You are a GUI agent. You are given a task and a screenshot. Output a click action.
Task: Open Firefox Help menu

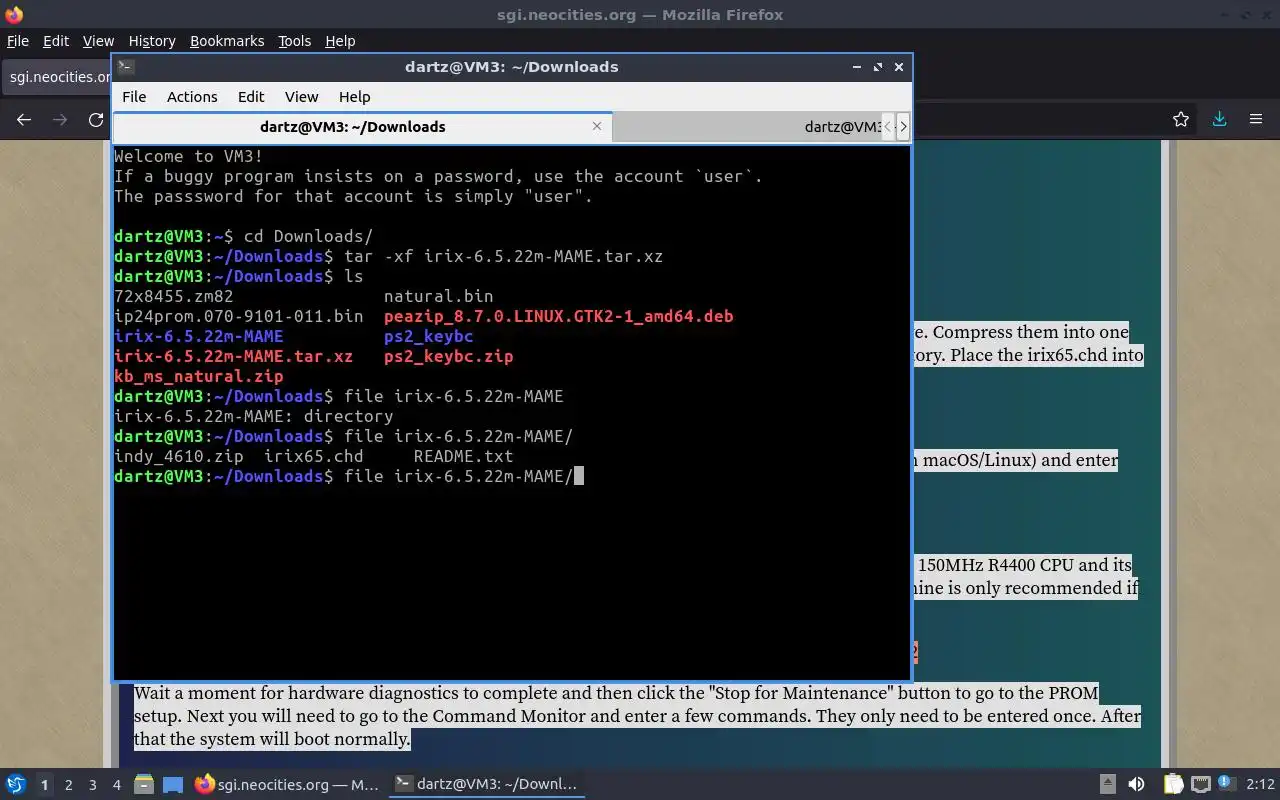[340, 41]
